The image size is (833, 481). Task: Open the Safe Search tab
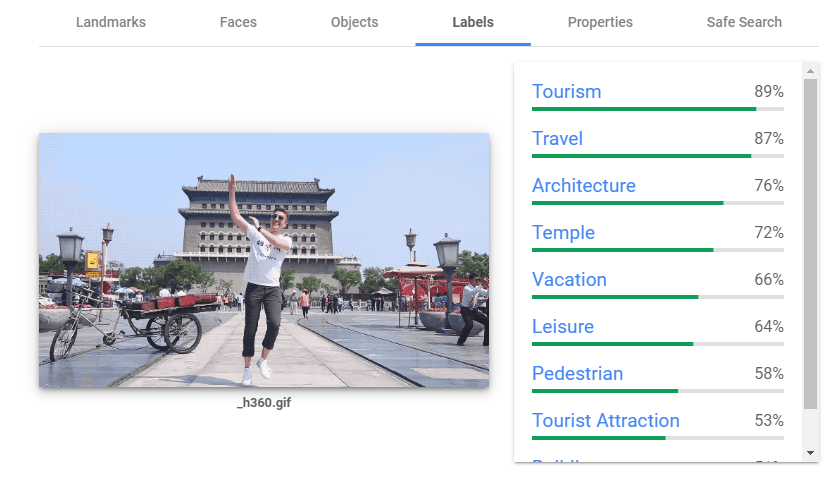point(744,22)
